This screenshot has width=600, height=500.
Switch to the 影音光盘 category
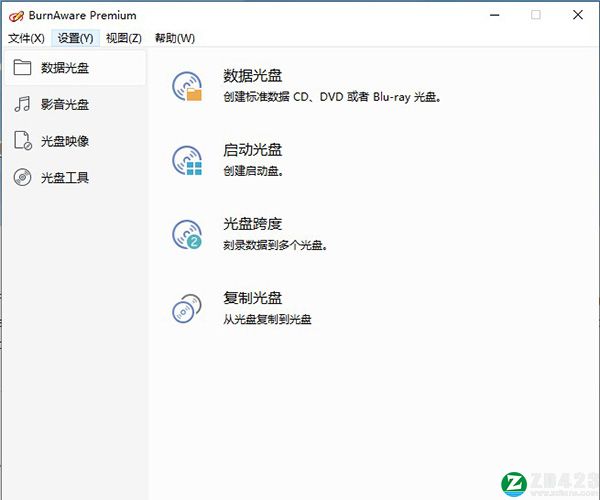(x=75, y=104)
